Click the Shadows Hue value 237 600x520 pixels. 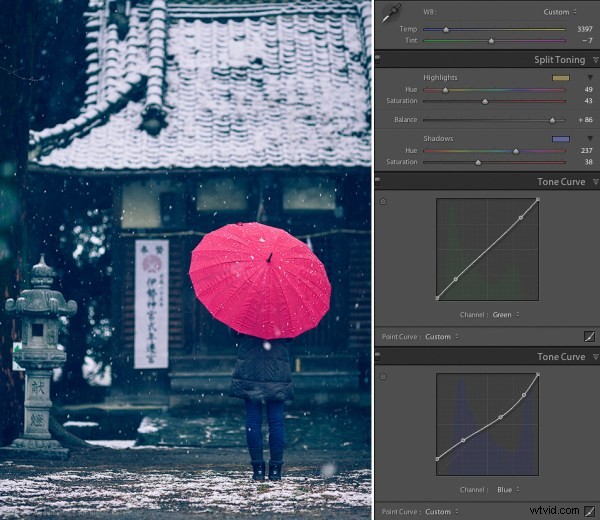point(587,151)
